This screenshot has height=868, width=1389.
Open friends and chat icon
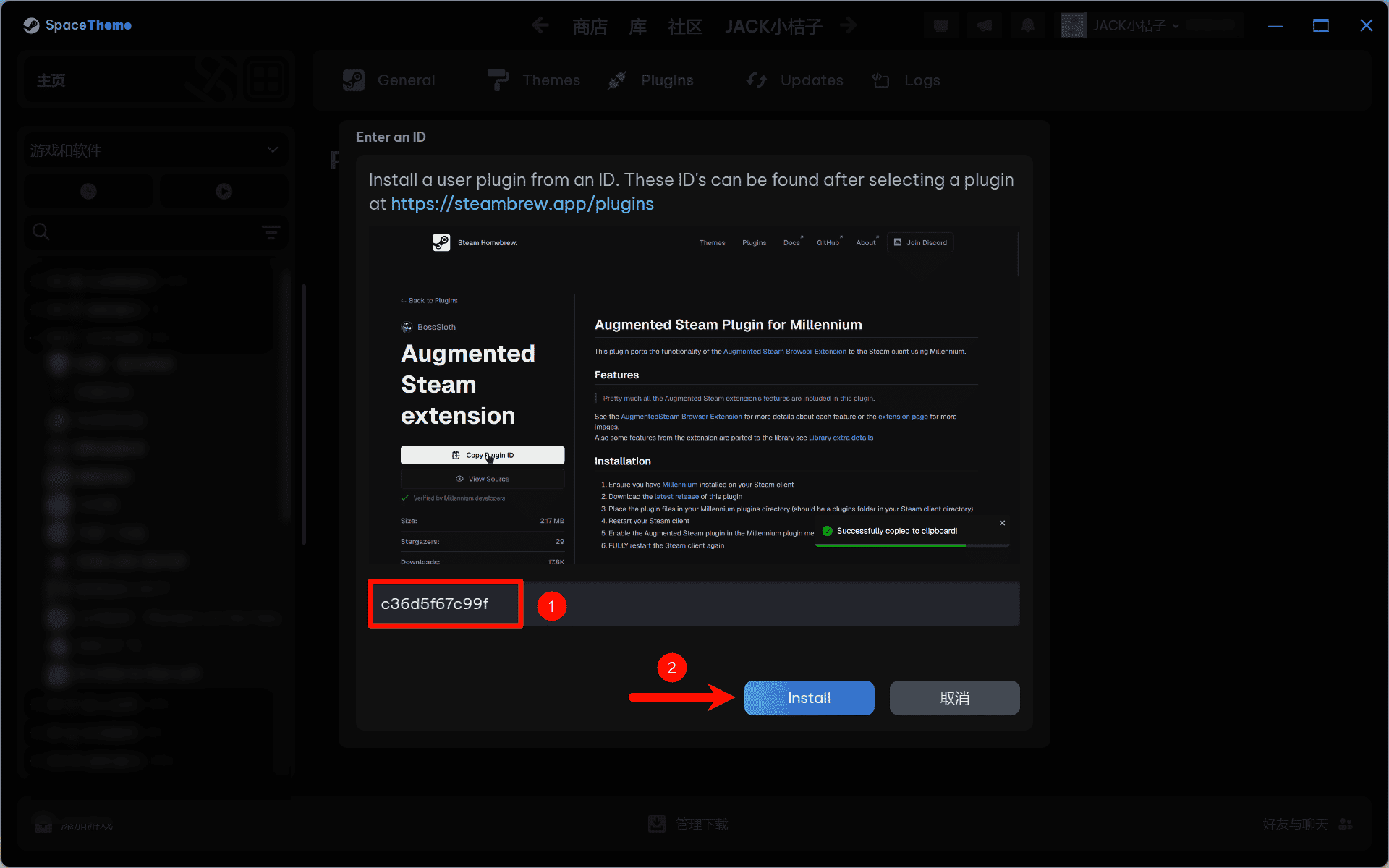tap(1346, 824)
